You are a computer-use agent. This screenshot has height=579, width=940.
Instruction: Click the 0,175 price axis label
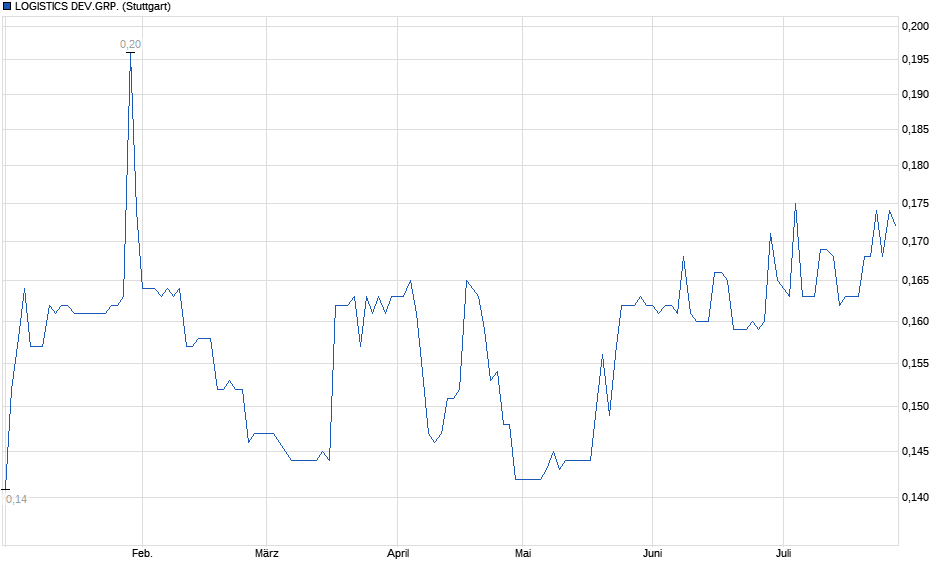915,203
